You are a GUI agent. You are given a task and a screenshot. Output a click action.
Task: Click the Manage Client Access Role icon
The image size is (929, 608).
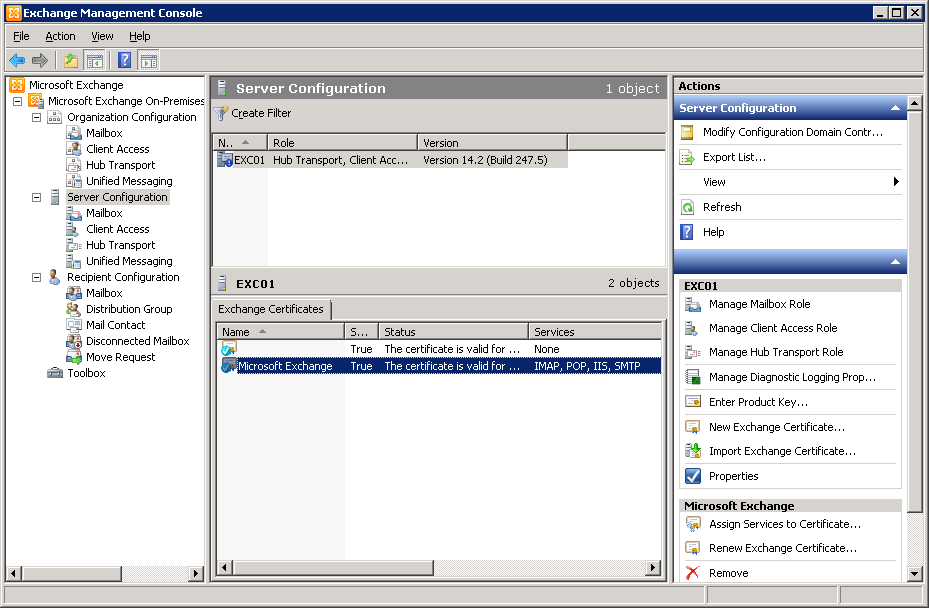point(693,328)
